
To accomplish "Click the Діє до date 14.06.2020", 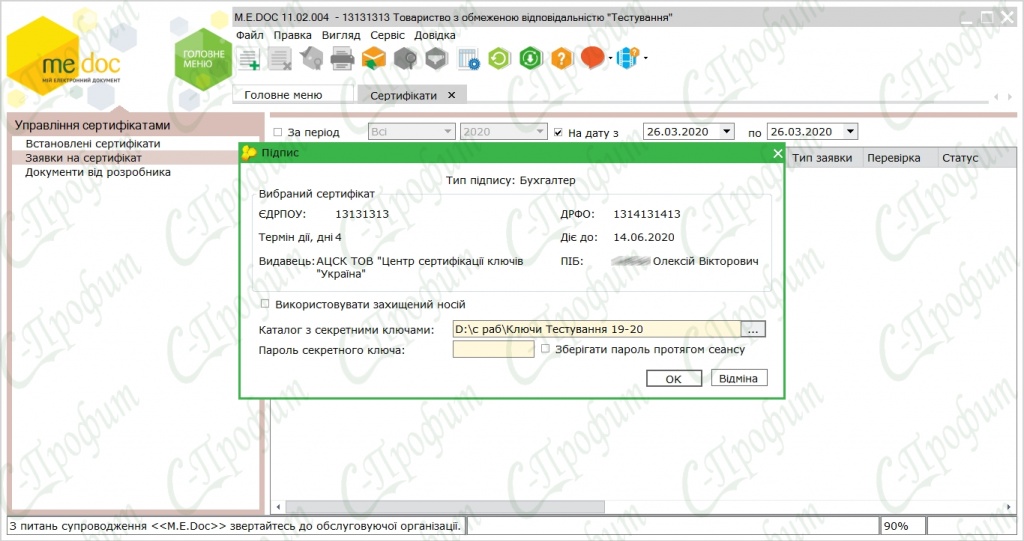I will tap(644, 237).
